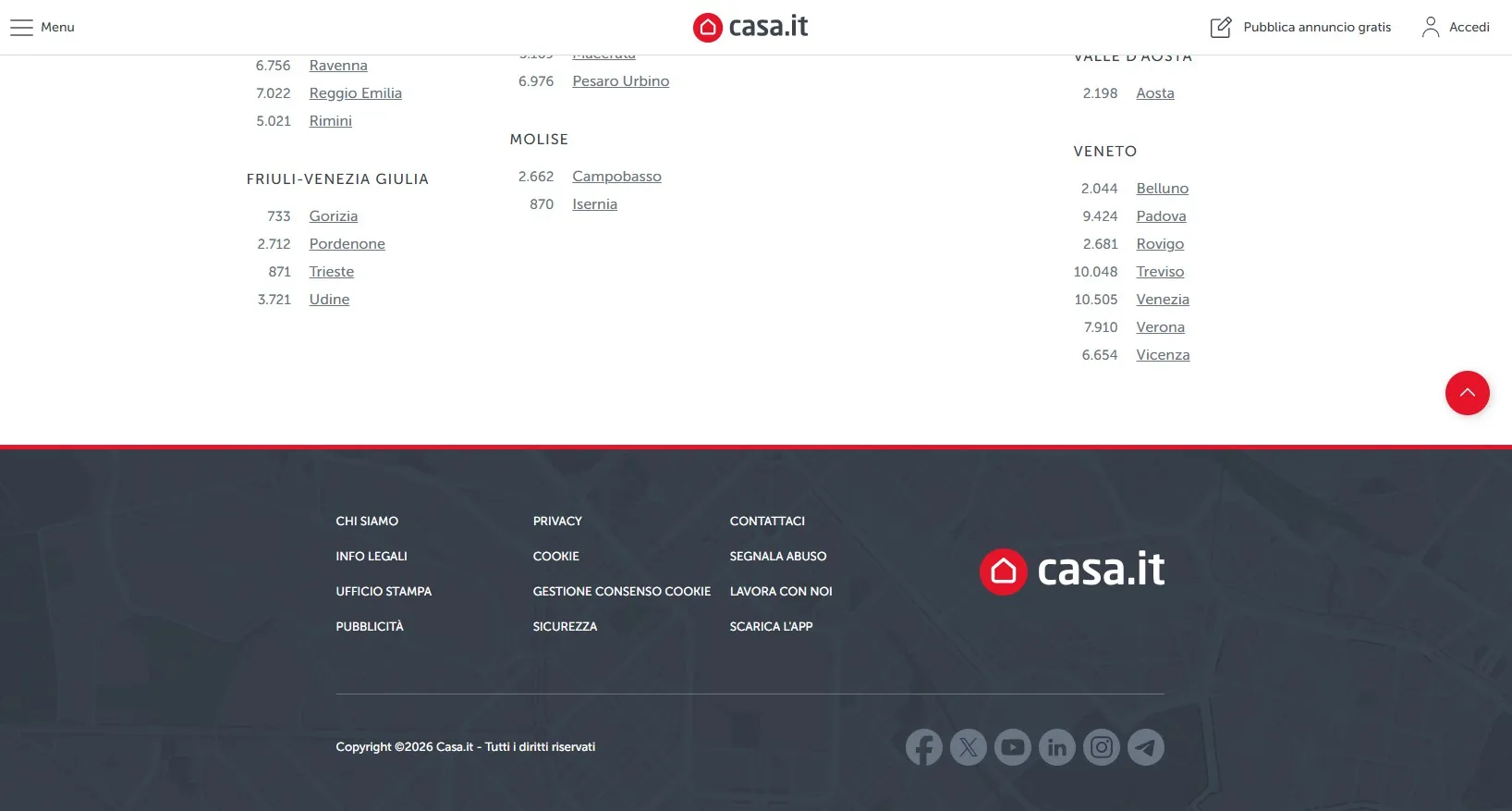Click the Instagram icon in footer
This screenshot has height=811, width=1512.
click(x=1101, y=747)
